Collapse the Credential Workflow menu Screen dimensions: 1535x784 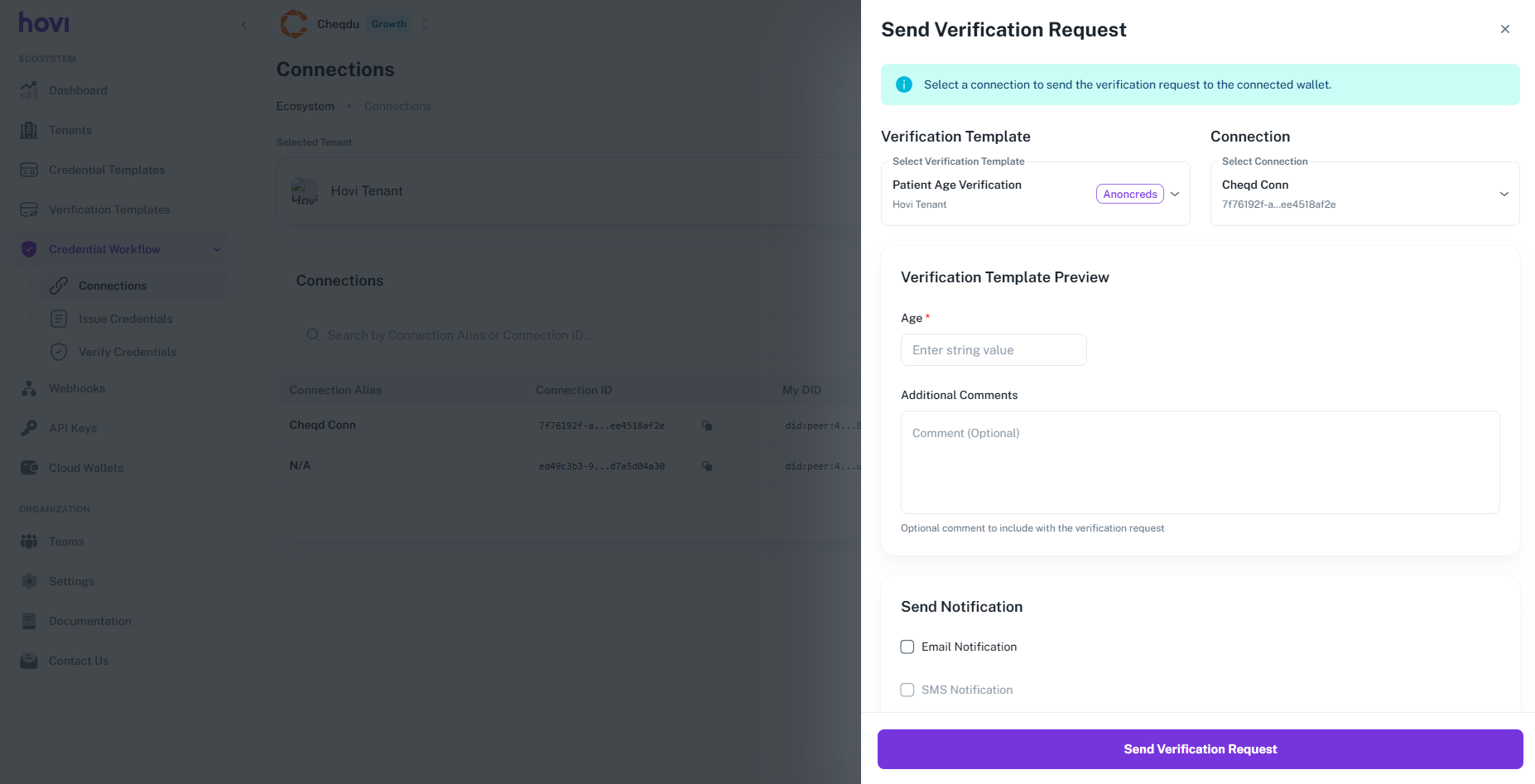[x=217, y=249]
